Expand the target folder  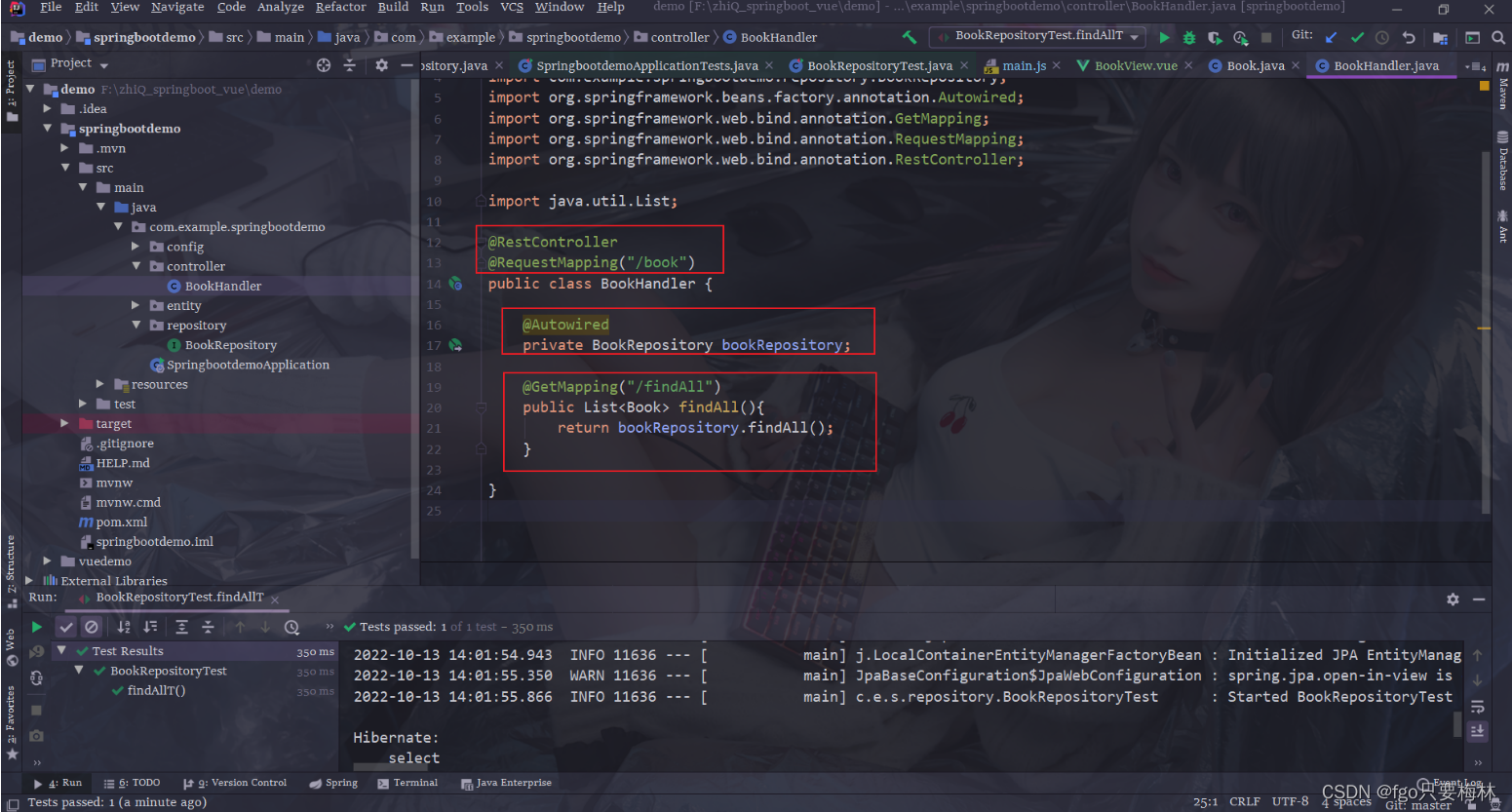coord(64,423)
